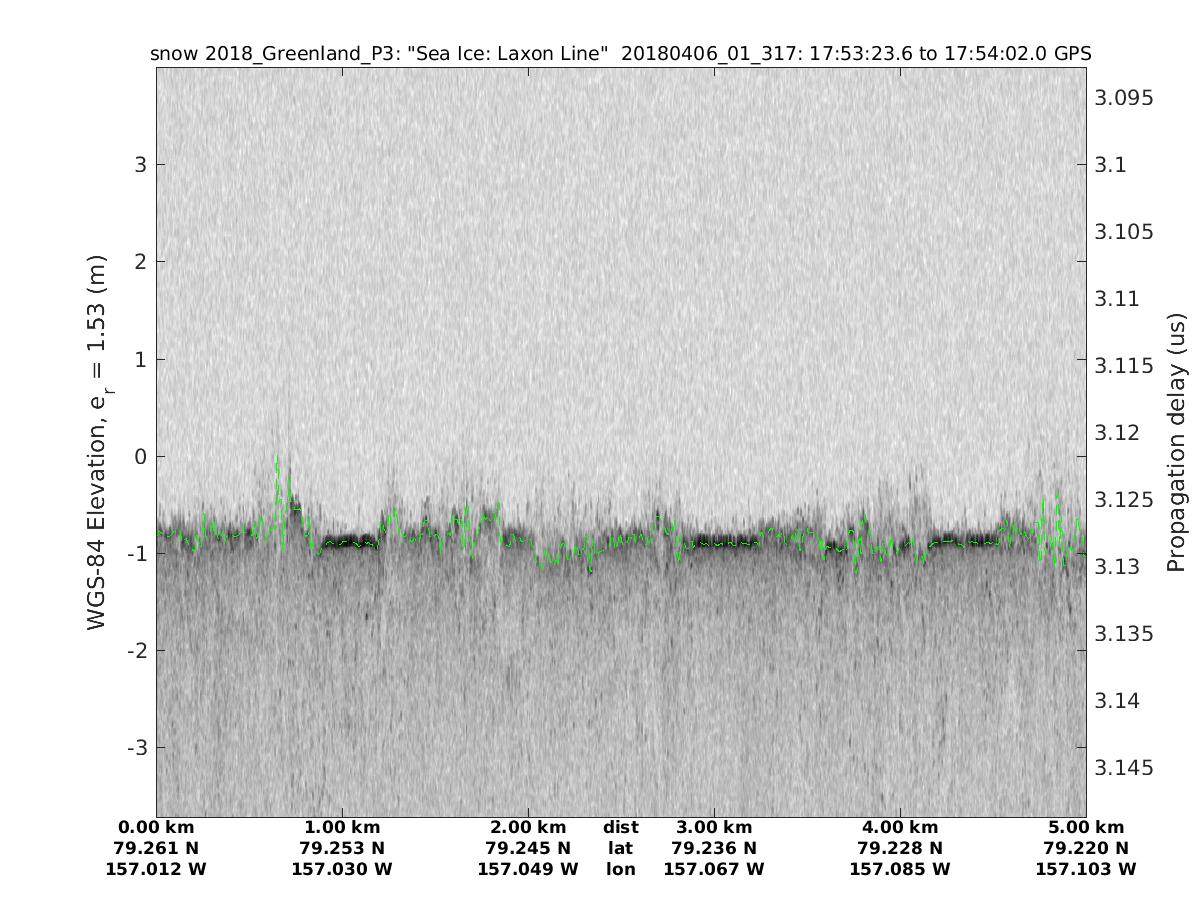Click the "dist" legend text below the axis
1200x900 pixels.
click(x=620, y=827)
